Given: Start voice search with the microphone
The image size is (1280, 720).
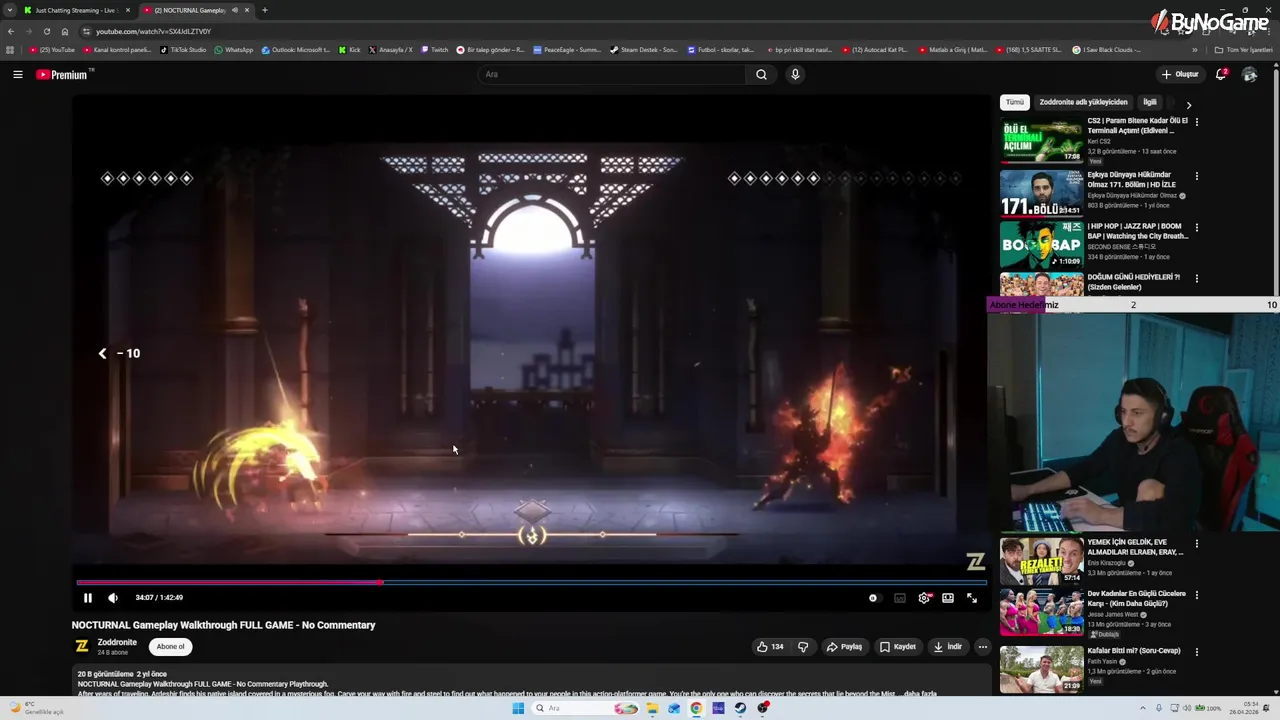Looking at the screenshot, I should (795, 74).
